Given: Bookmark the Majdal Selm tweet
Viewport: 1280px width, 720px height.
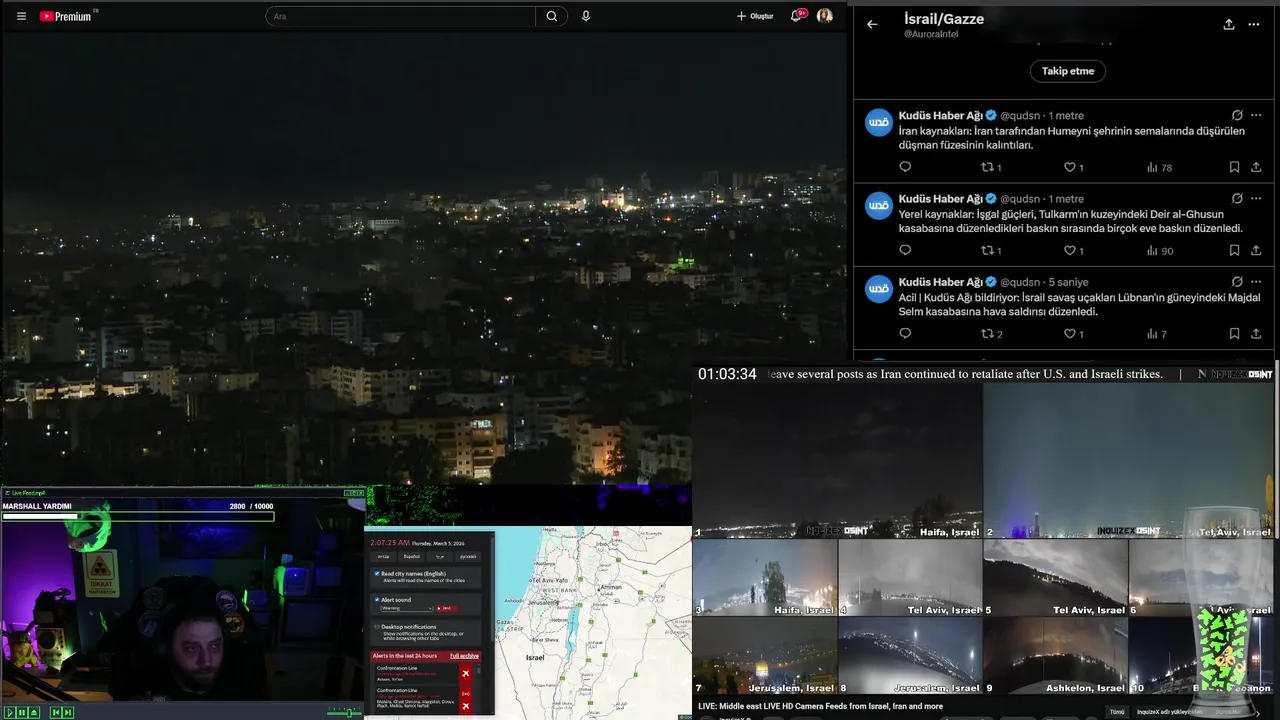Looking at the screenshot, I should [x=1235, y=334].
